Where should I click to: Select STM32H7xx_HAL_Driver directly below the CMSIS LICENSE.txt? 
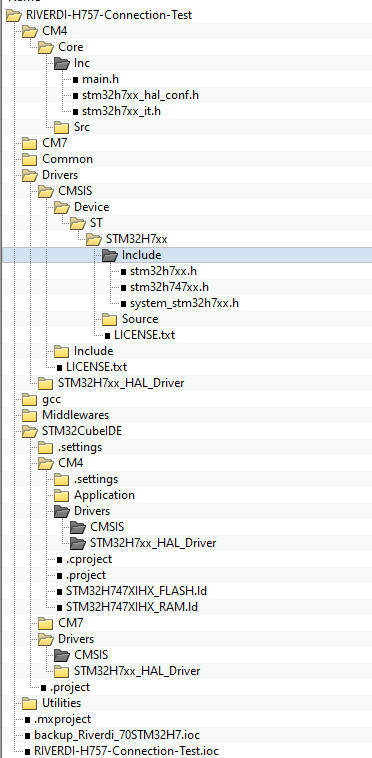coord(121,383)
